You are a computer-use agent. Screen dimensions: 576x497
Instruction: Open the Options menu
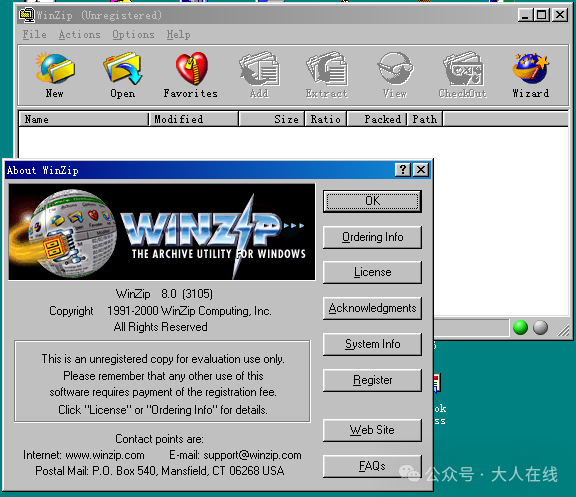[x=133, y=35]
